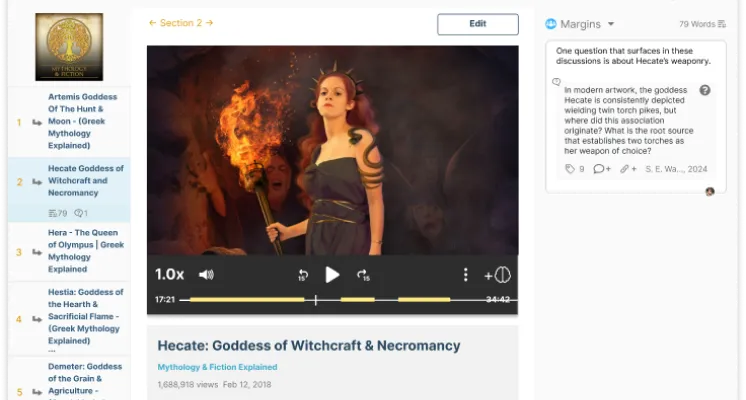Skip forward 15 seconds
746x400 pixels.
tap(363, 275)
